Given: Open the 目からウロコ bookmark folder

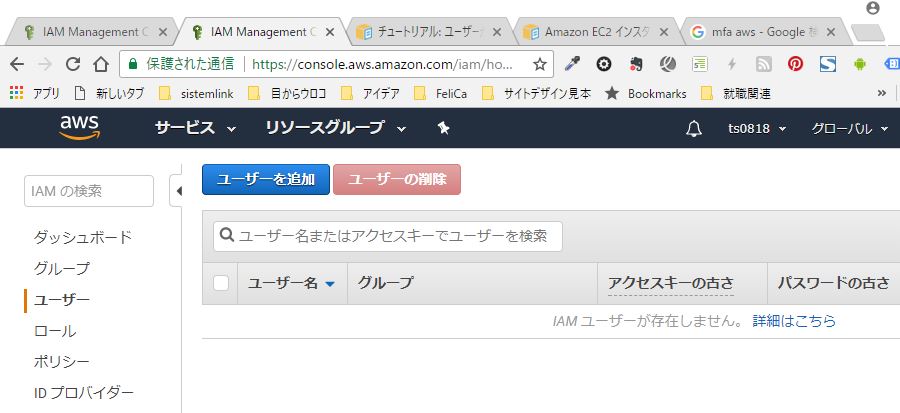Looking at the screenshot, I should [287, 93].
